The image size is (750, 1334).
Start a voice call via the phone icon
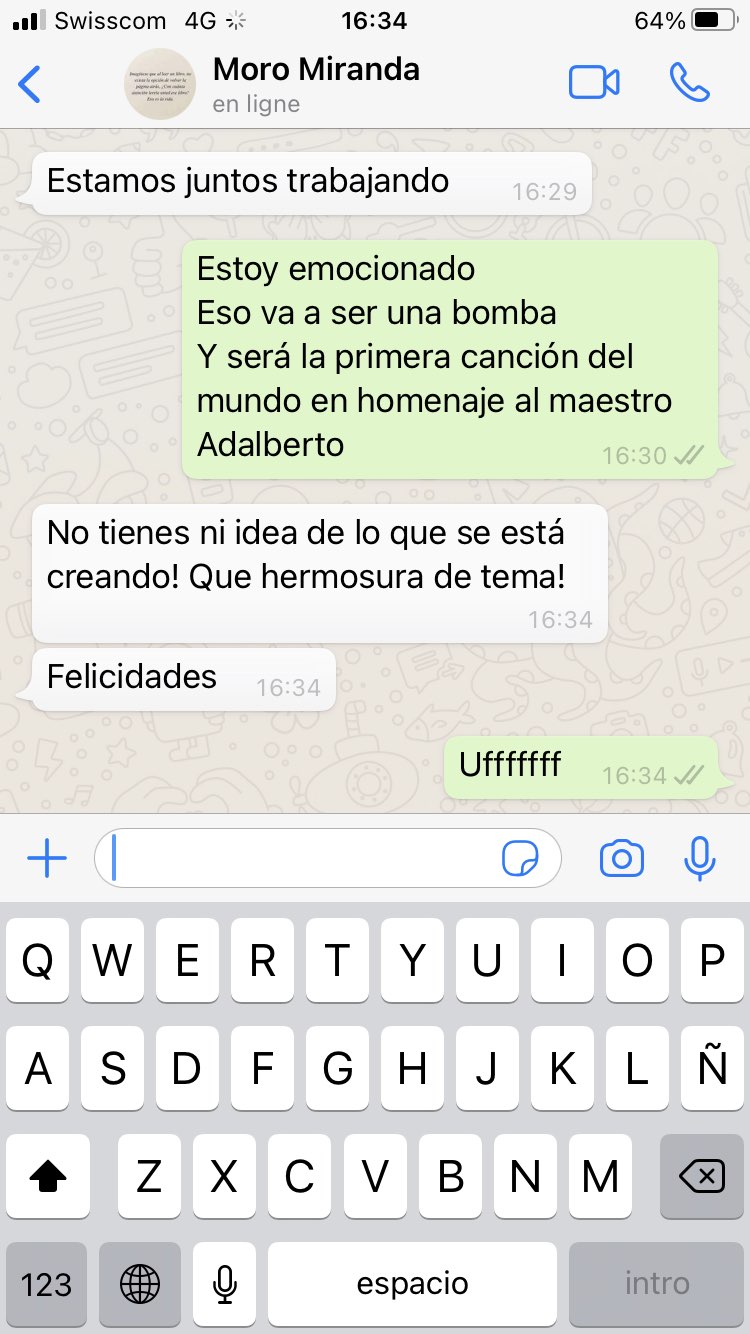(x=689, y=83)
